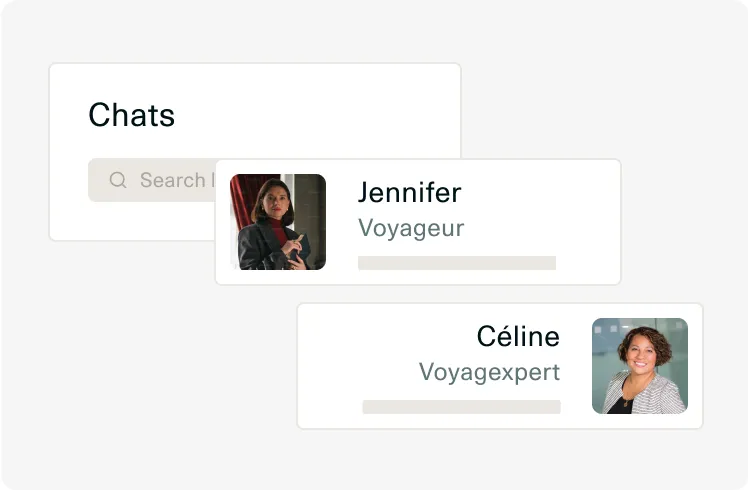The image size is (748, 490).
Task: Open Jennifer's profile photo
Action: click(278, 222)
